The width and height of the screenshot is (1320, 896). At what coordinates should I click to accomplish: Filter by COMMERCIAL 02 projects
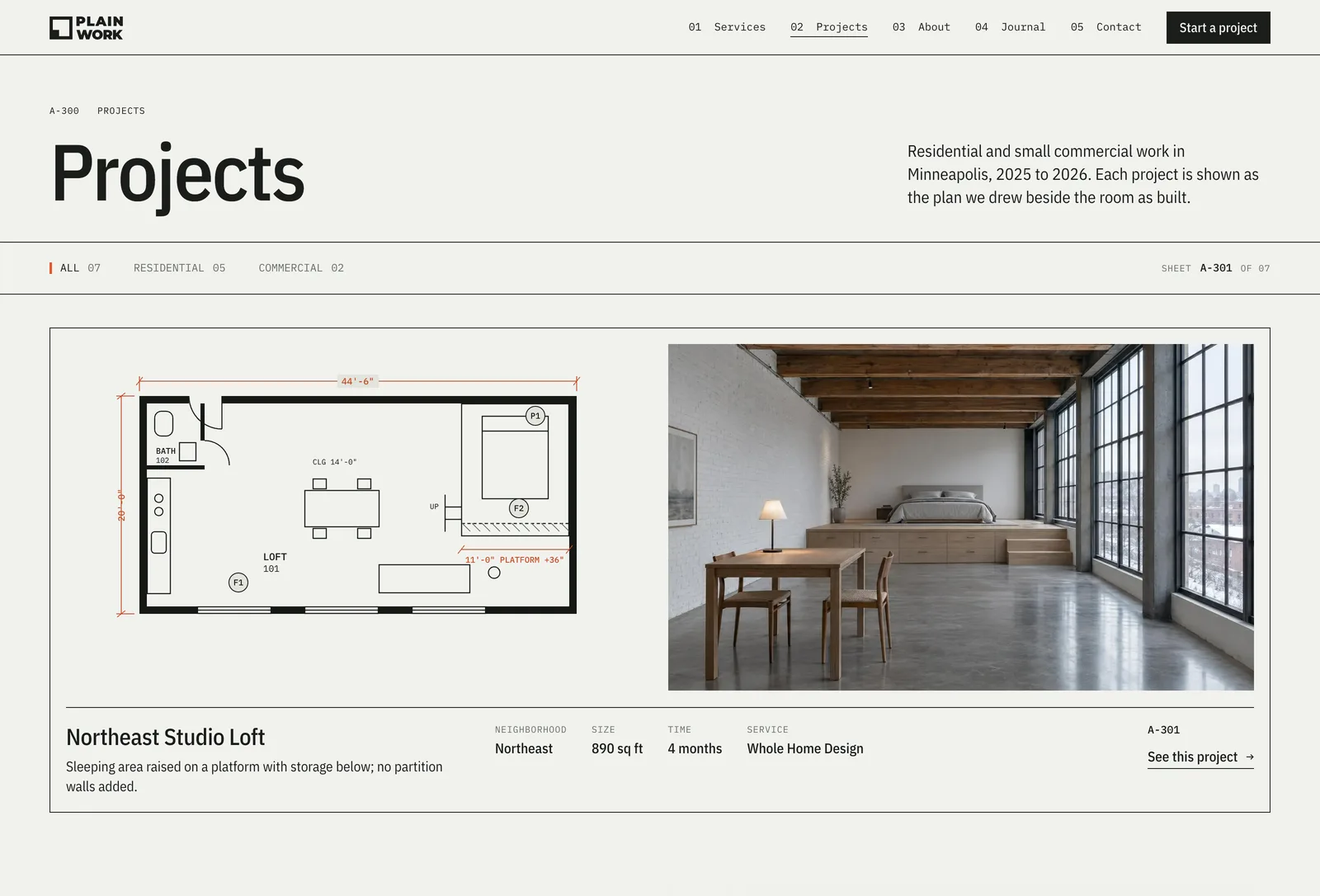[x=301, y=268]
